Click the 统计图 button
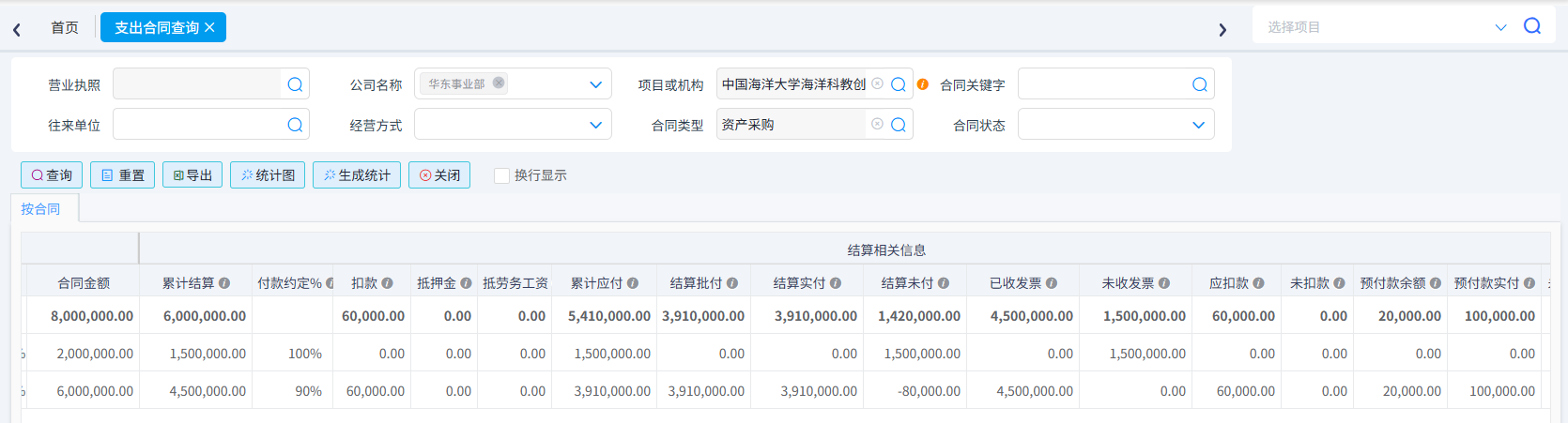The height and width of the screenshot is (423, 1568). coord(268,175)
